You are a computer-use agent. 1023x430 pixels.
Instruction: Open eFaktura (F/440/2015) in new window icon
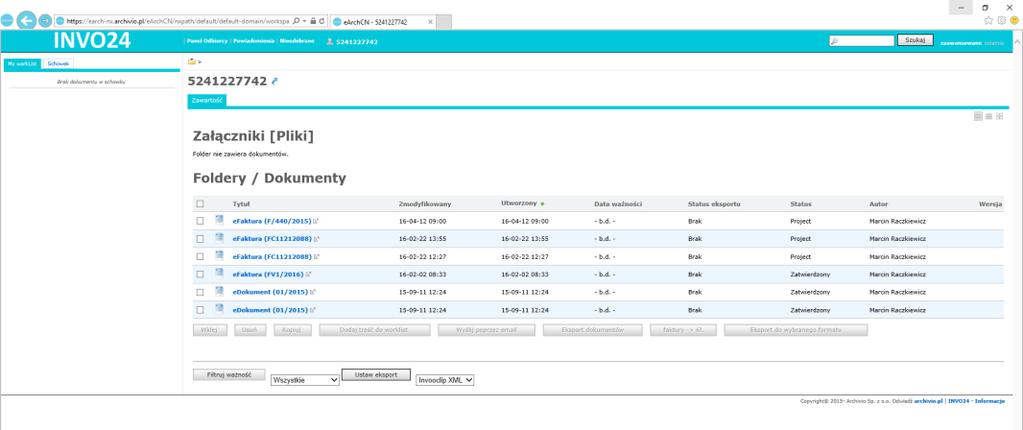click(x=316, y=221)
